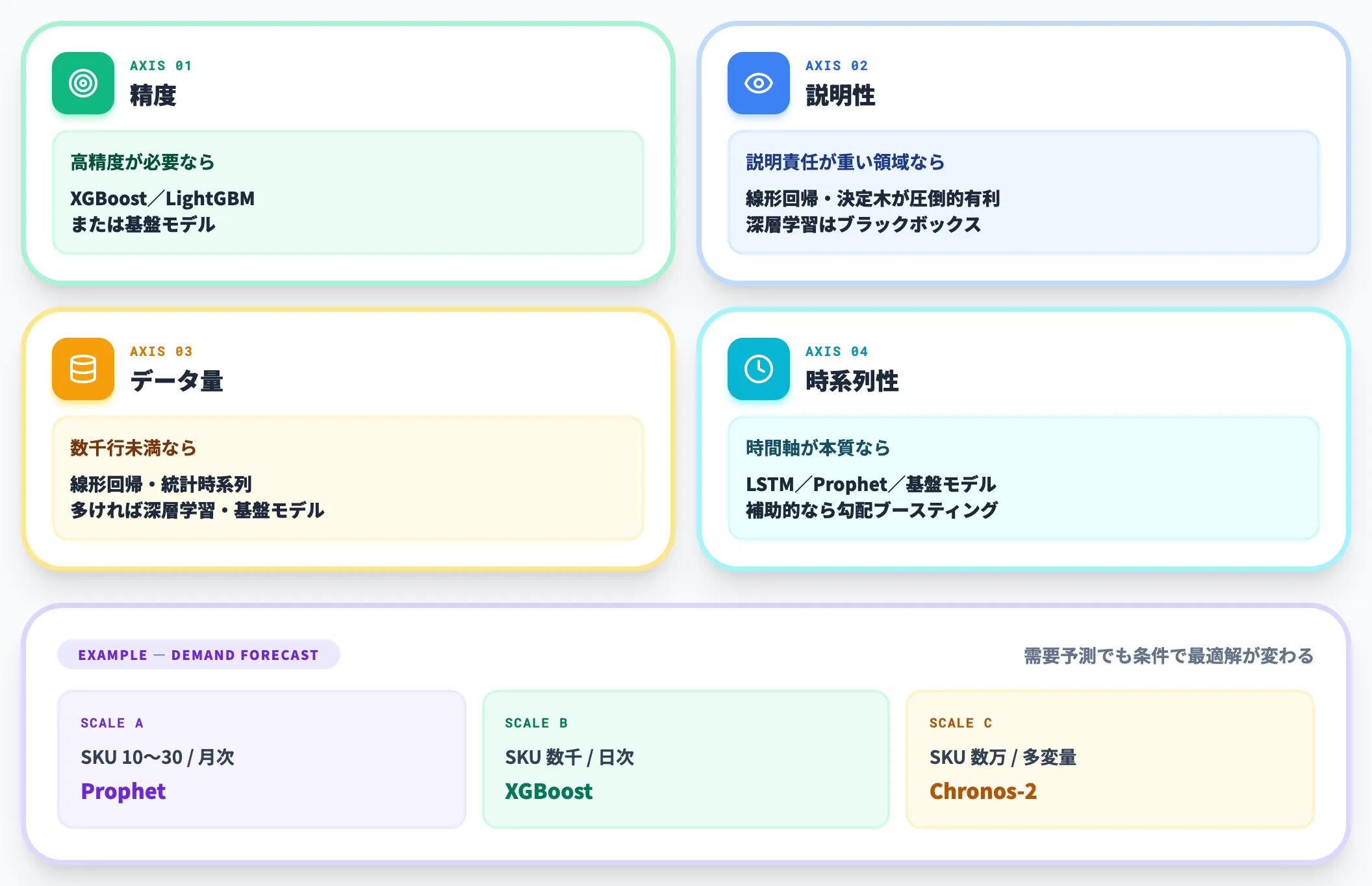Click the 線形回帰・統計時系列 line
Image resolution: width=1372 pixels, height=886 pixels.
coord(160,484)
